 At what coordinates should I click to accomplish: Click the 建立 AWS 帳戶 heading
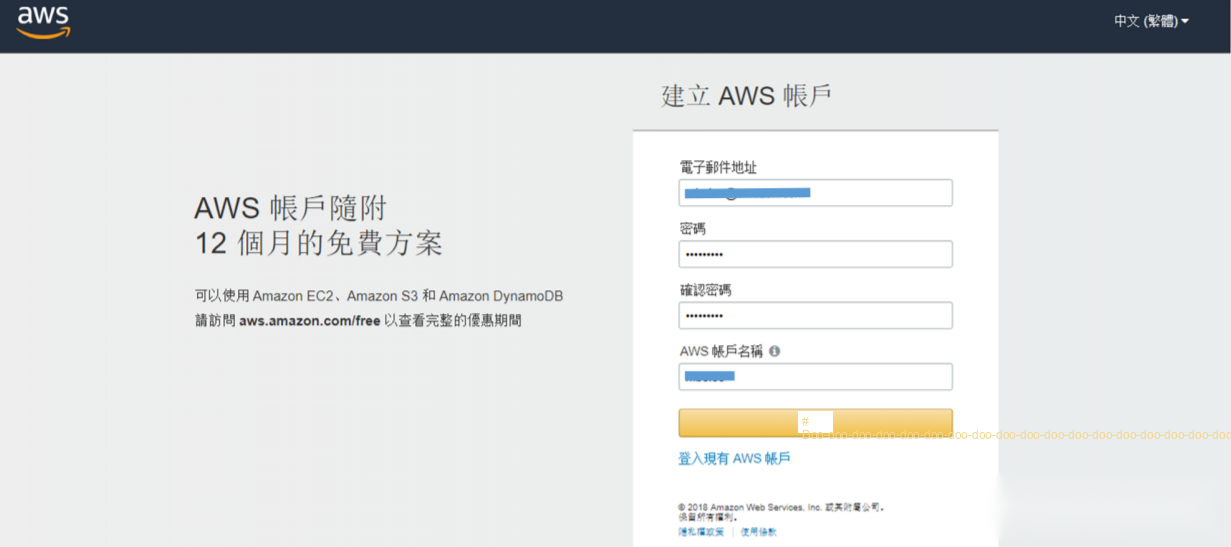tap(747, 96)
